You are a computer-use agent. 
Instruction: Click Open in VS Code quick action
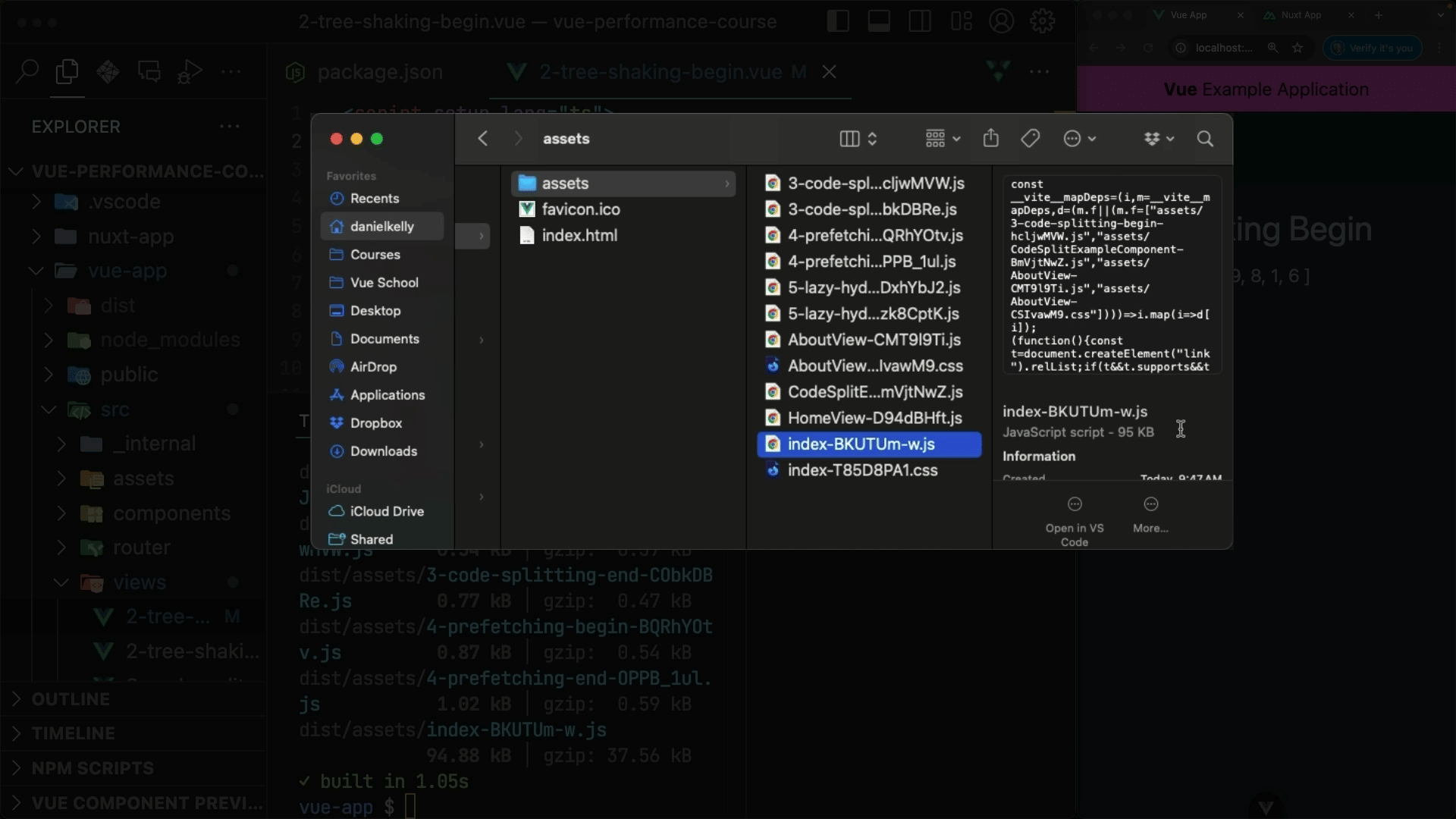[1075, 522]
